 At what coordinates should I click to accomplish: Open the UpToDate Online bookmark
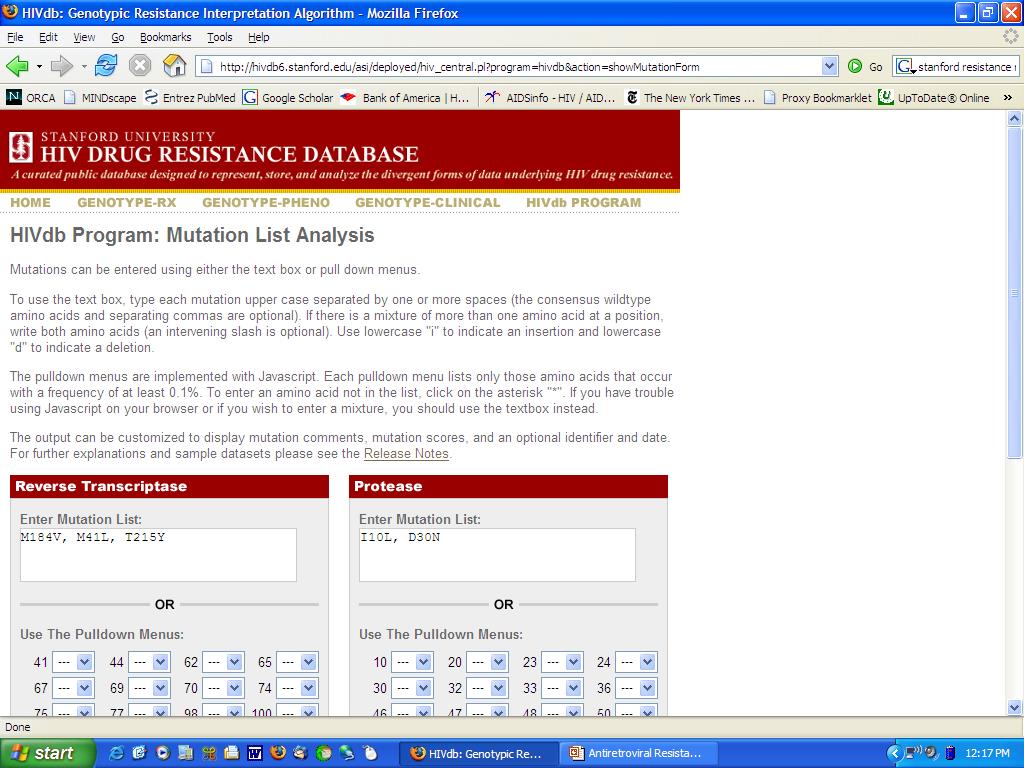[x=934, y=98]
